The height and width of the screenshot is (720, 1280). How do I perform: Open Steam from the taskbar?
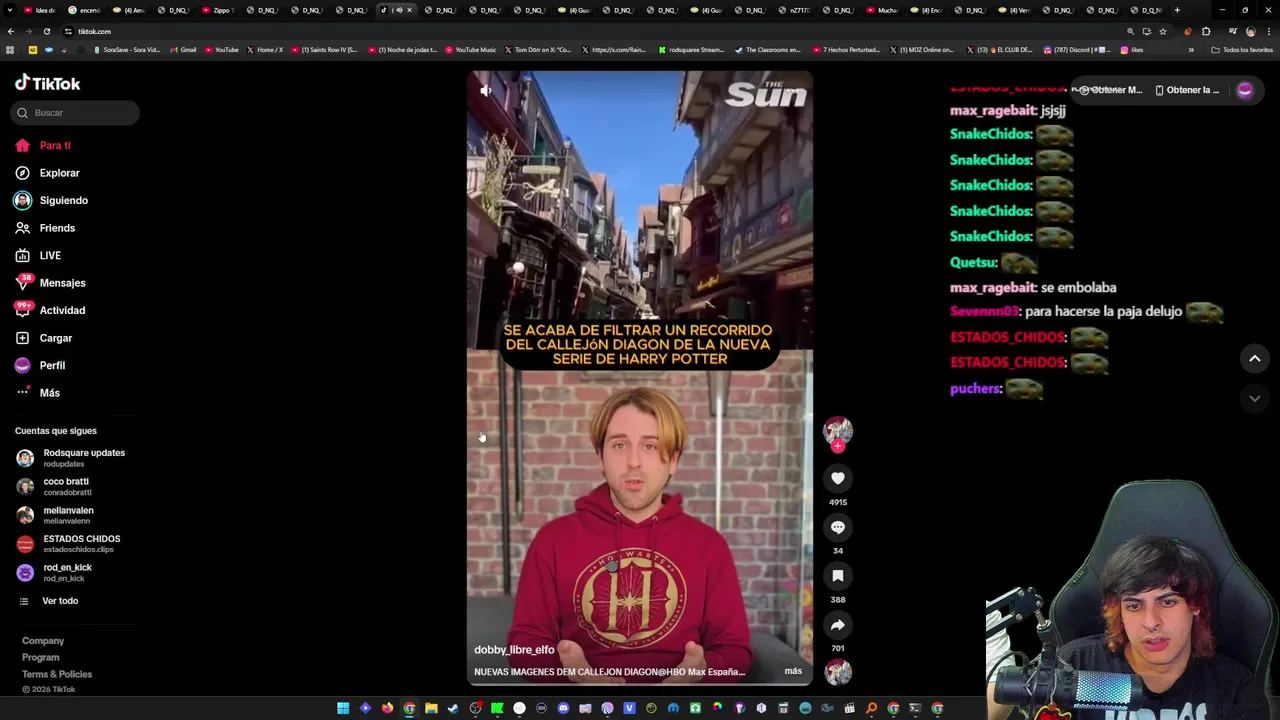click(x=453, y=708)
